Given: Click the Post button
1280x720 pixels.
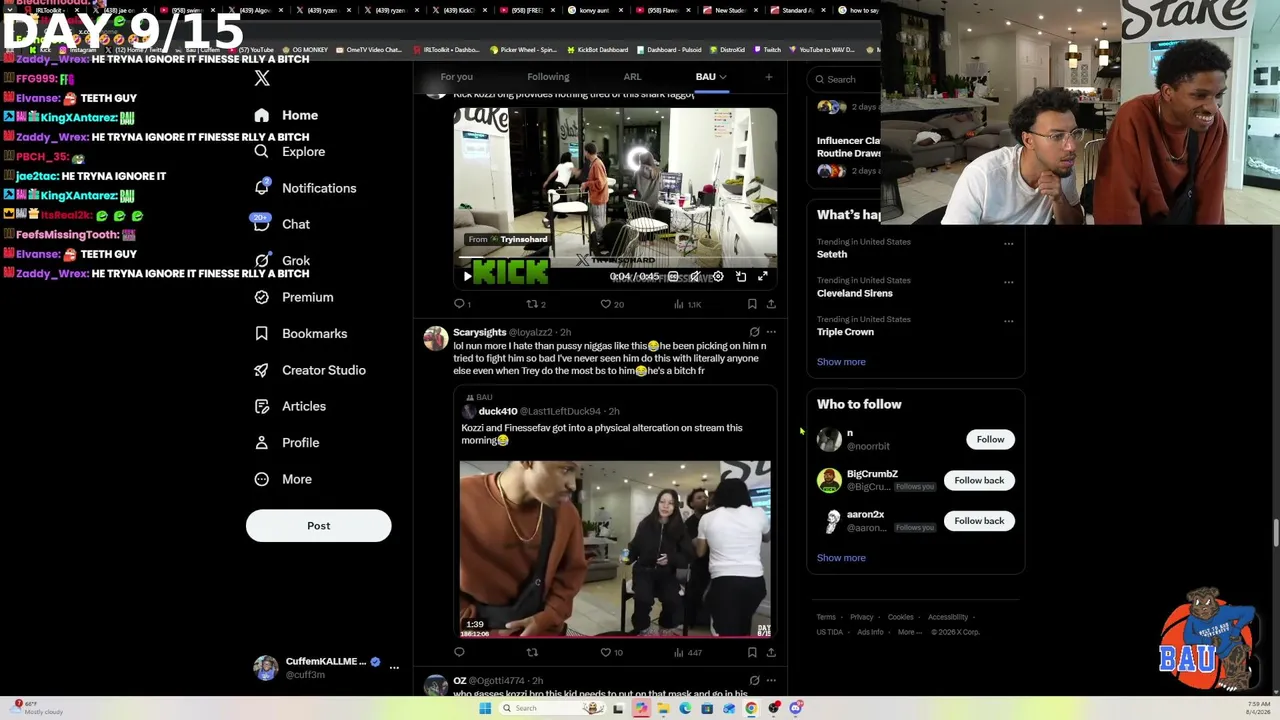Looking at the screenshot, I should click(x=318, y=526).
